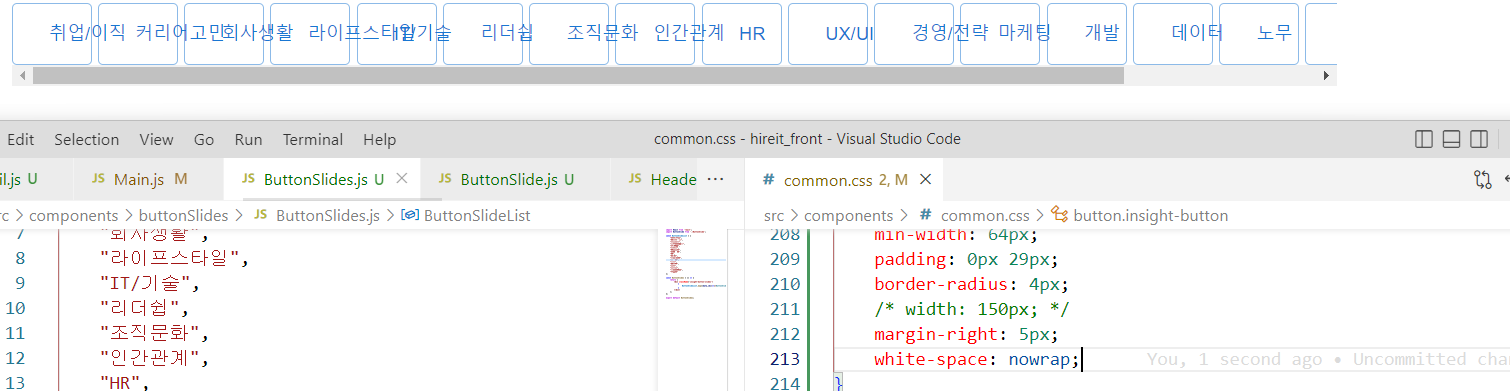The image size is (1510, 391).
Task: Open the Go menu
Action: pos(204,139)
